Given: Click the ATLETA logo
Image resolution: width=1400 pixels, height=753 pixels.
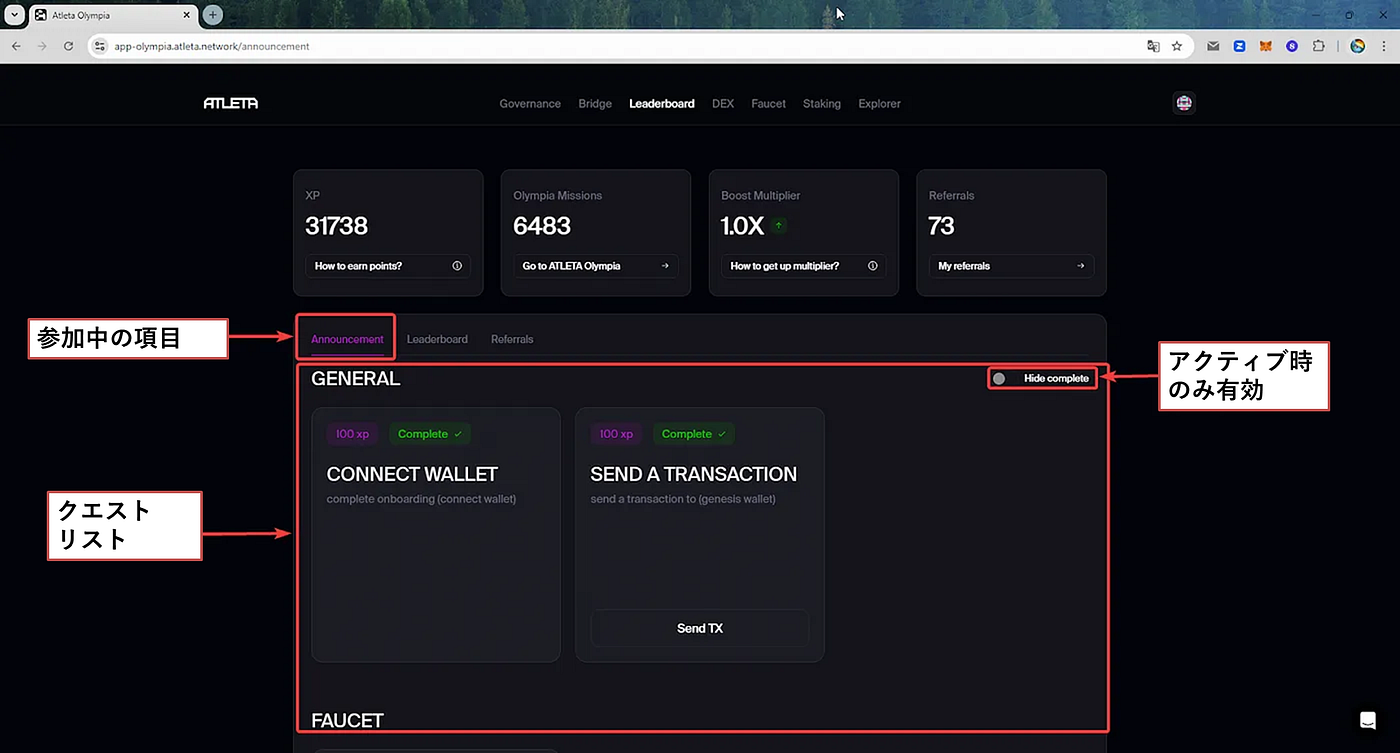Looking at the screenshot, I should 231,103.
